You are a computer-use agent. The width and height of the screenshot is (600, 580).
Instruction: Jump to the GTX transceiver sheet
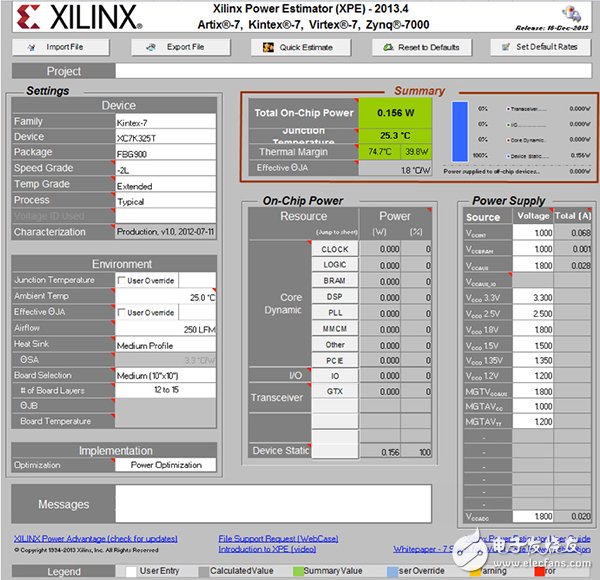(335, 391)
